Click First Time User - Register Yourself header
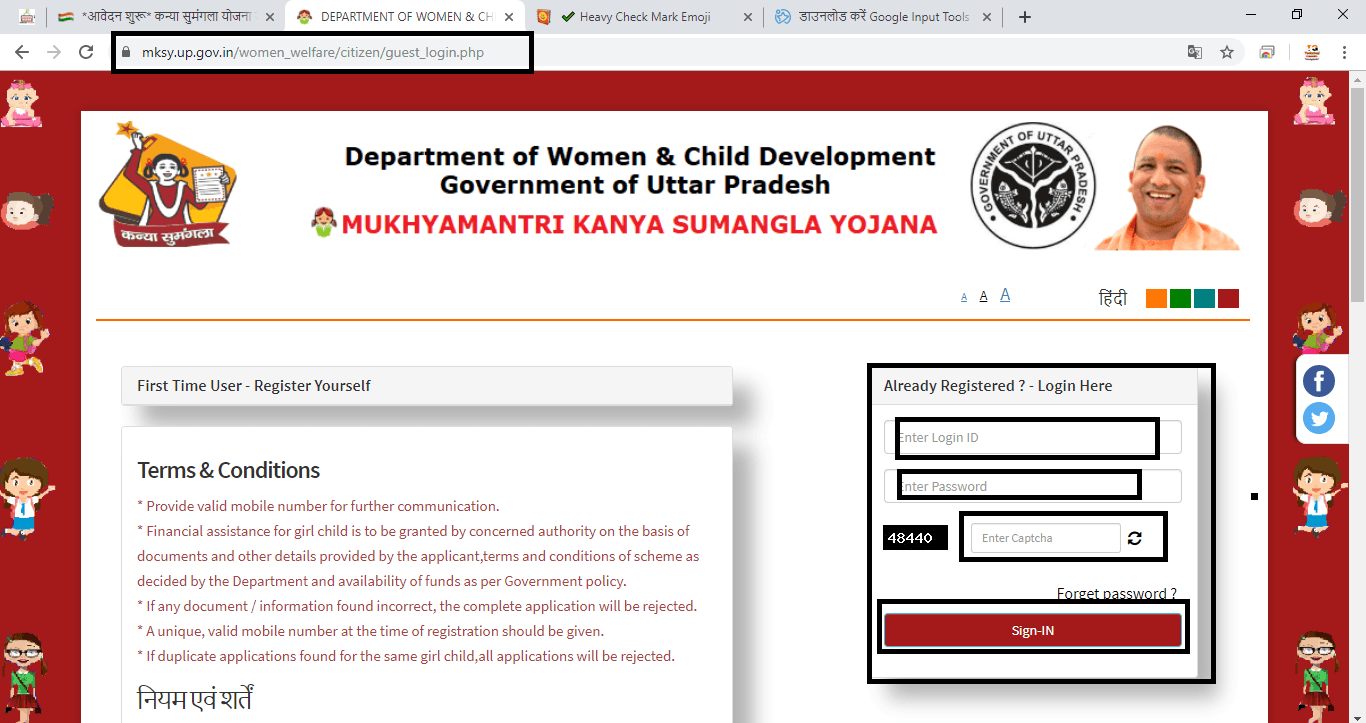This screenshot has height=723, width=1366. pyautogui.click(x=427, y=386)
